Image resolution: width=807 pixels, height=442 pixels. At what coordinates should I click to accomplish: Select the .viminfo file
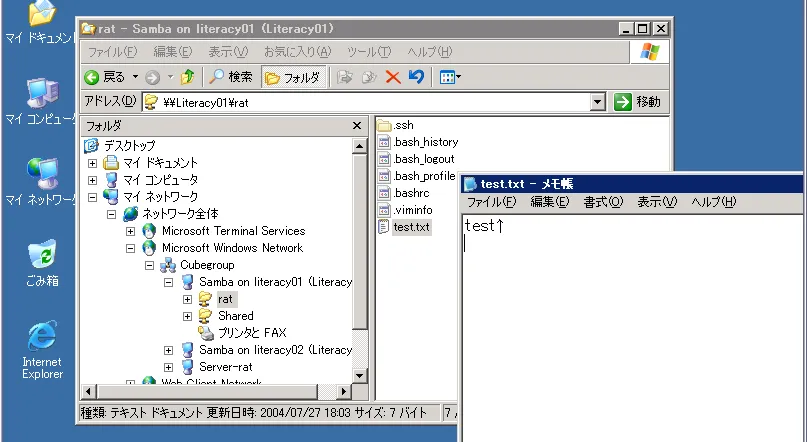click(x=405, y=210)
